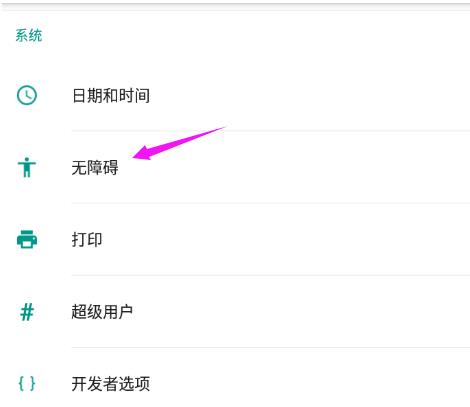Open the 开发者选项 developer options label
470x407 pixels.
pyautogui.click(x=111, y=384)
